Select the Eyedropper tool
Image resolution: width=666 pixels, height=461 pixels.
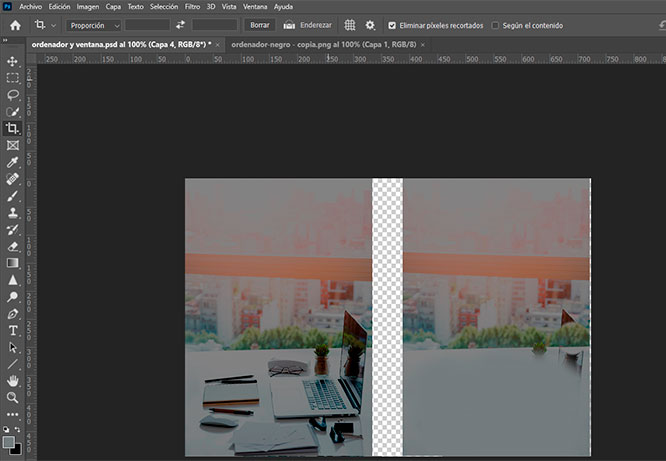[12, 162]
